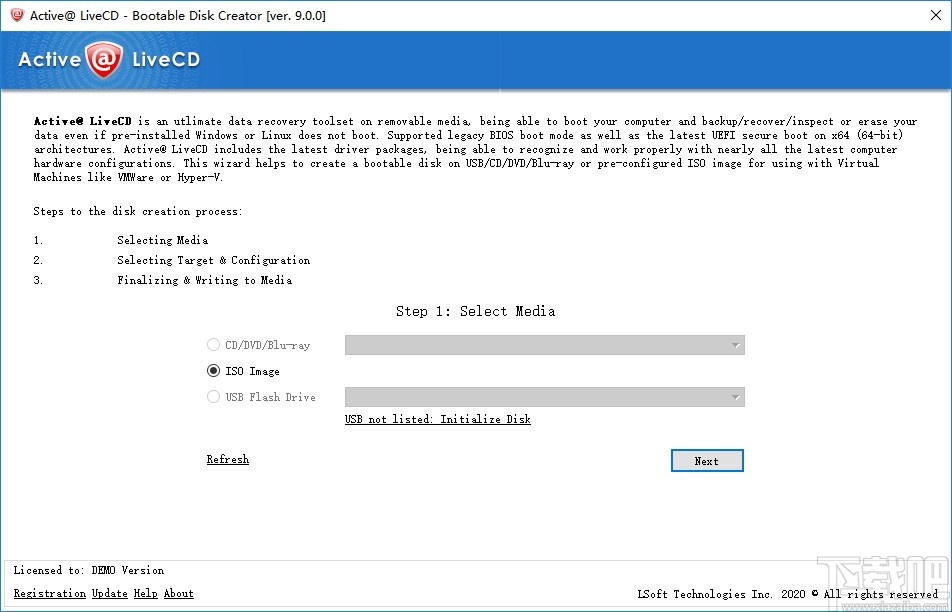This screenshot has height=612, width=952.
Task: Open 'USB not listed: Initialize Disk' link
Action: [438, 419]
